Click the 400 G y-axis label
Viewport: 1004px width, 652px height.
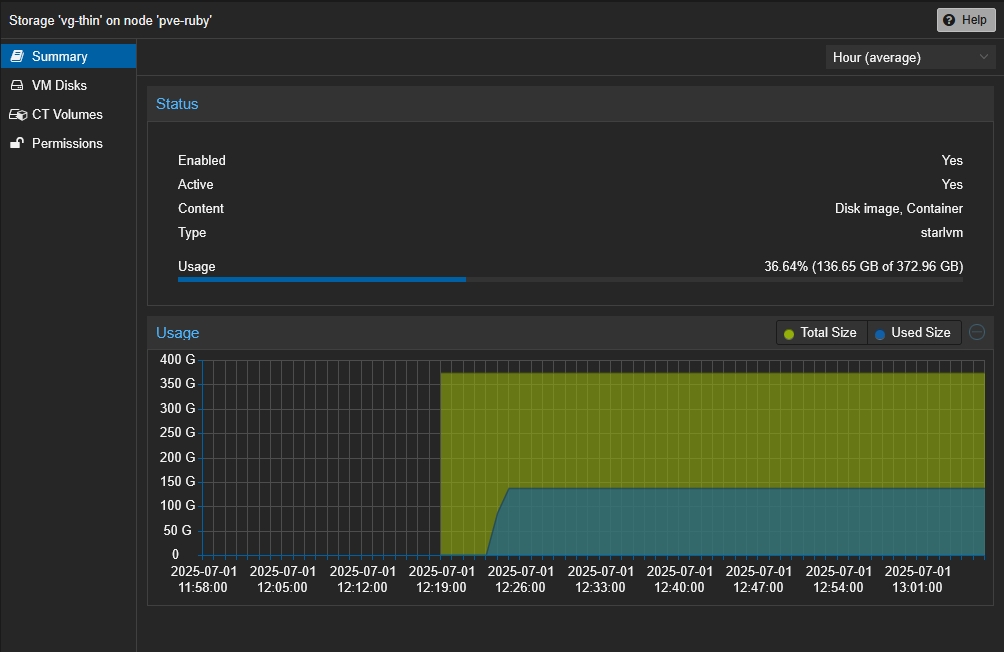tap(177, 359)
